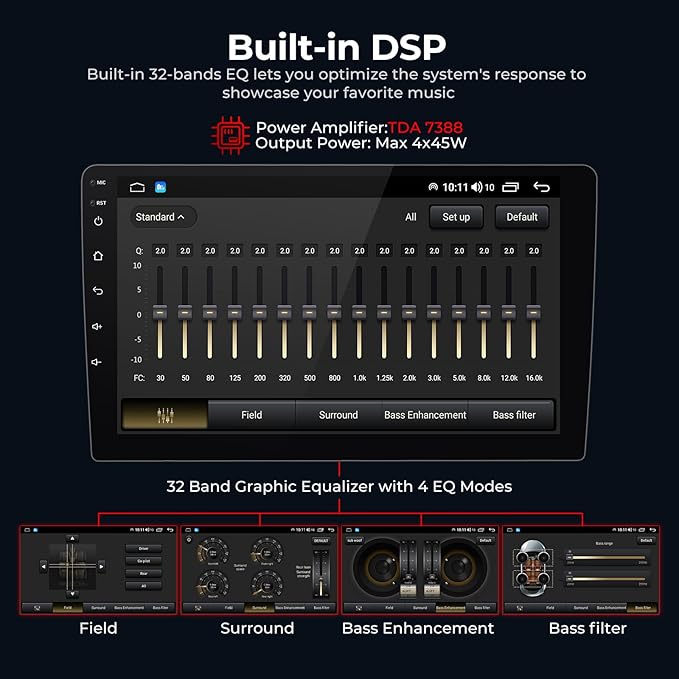This screenshot has width=679, height=679.
Task: Click the 16.0k band slider handle
Action: click(534, 312)
